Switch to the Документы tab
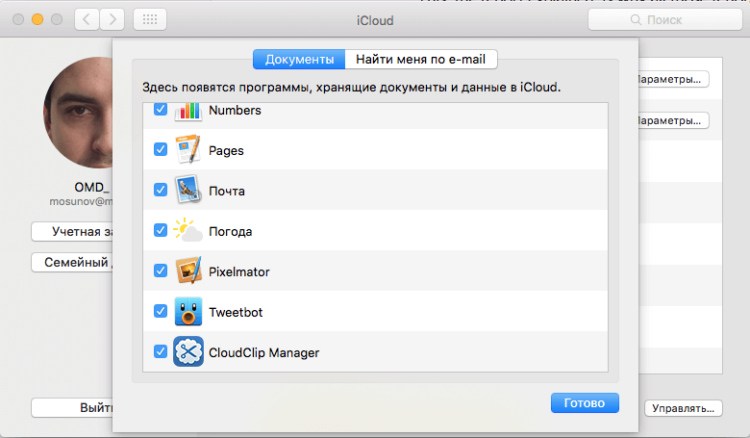 299,59
